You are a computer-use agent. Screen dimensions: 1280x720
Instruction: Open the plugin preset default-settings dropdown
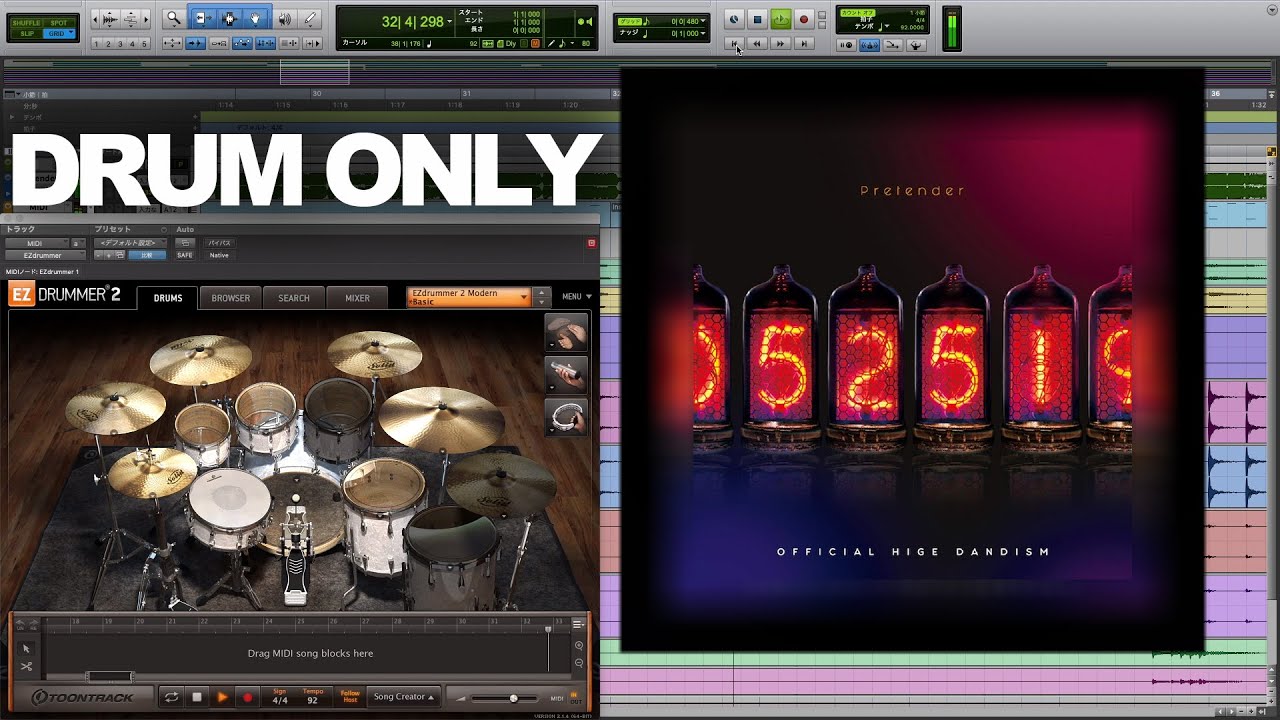coord(131,242)
